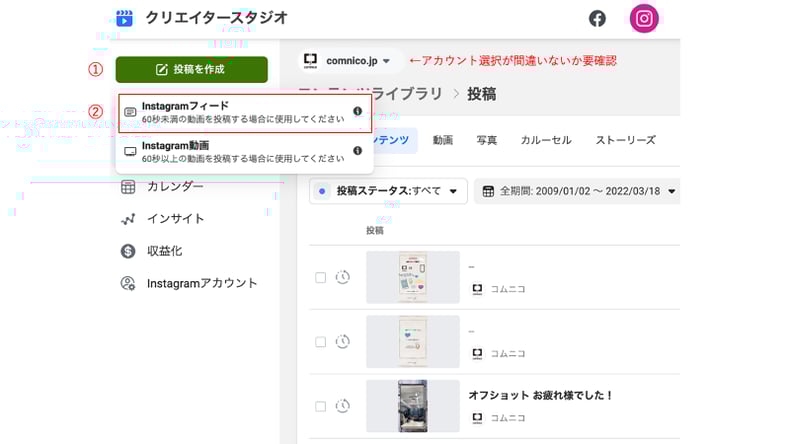
Task: Click the クリエイタースタジオ title text
Action: (x=217, y=18)
